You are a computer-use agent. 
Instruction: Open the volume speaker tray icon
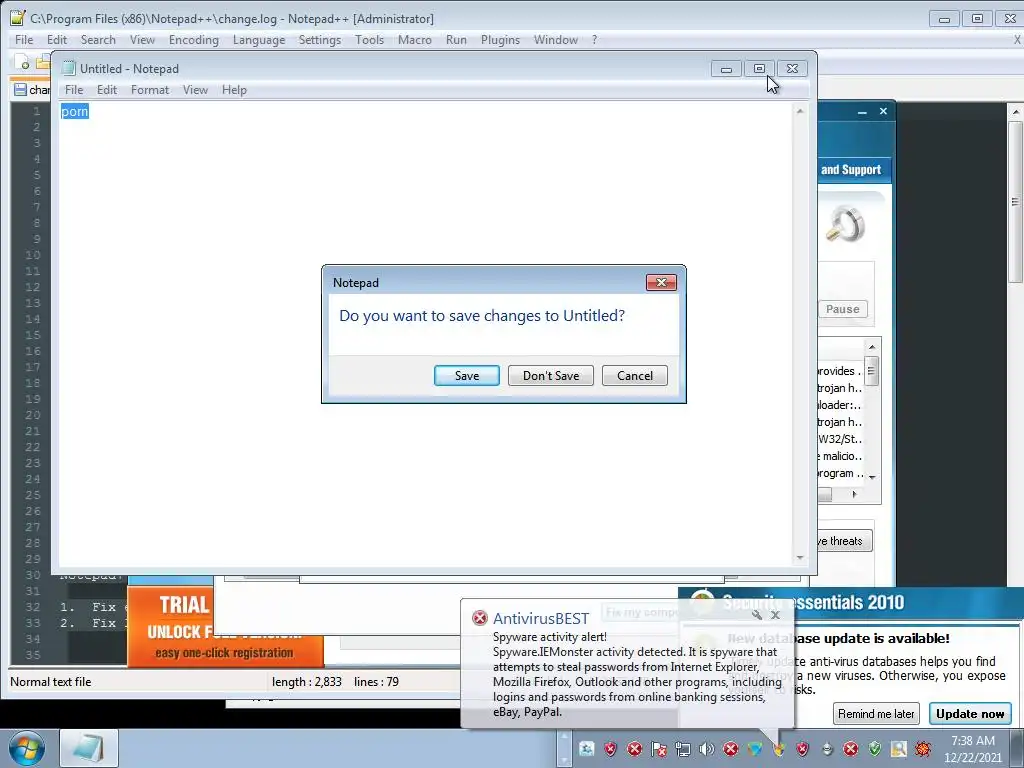(707, 749)
